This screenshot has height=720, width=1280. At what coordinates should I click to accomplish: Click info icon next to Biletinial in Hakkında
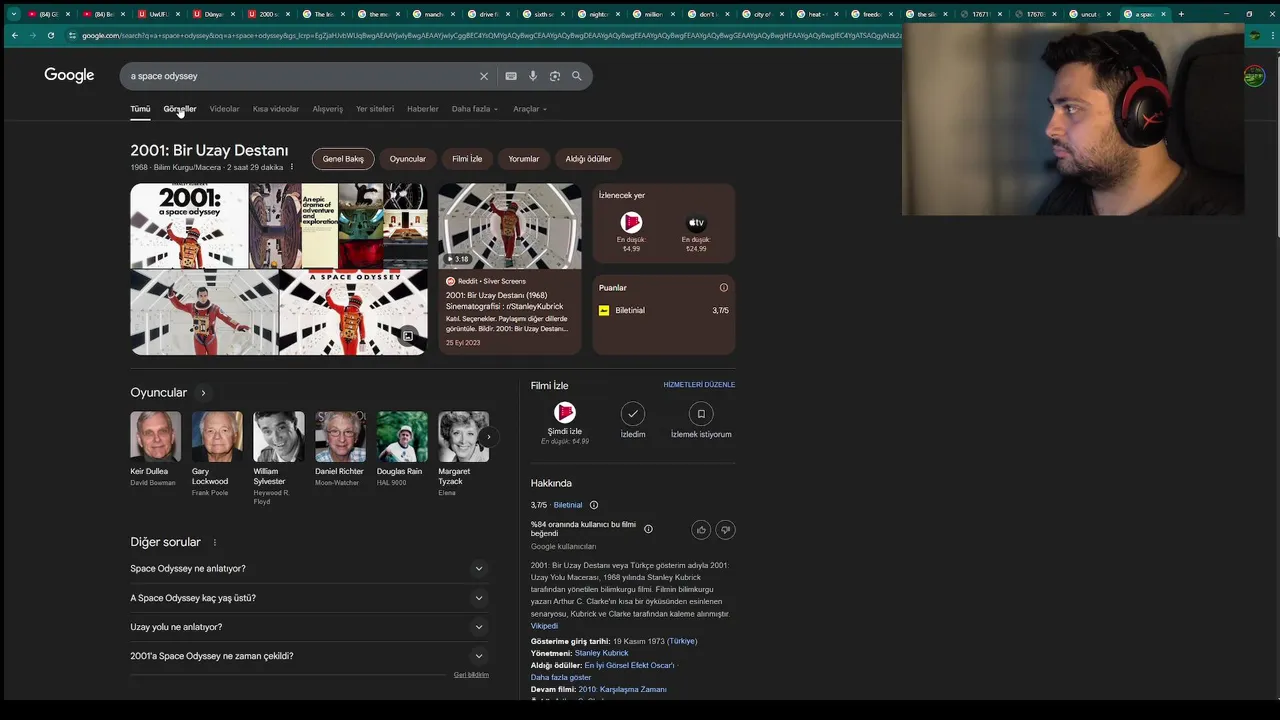[594, 505]
